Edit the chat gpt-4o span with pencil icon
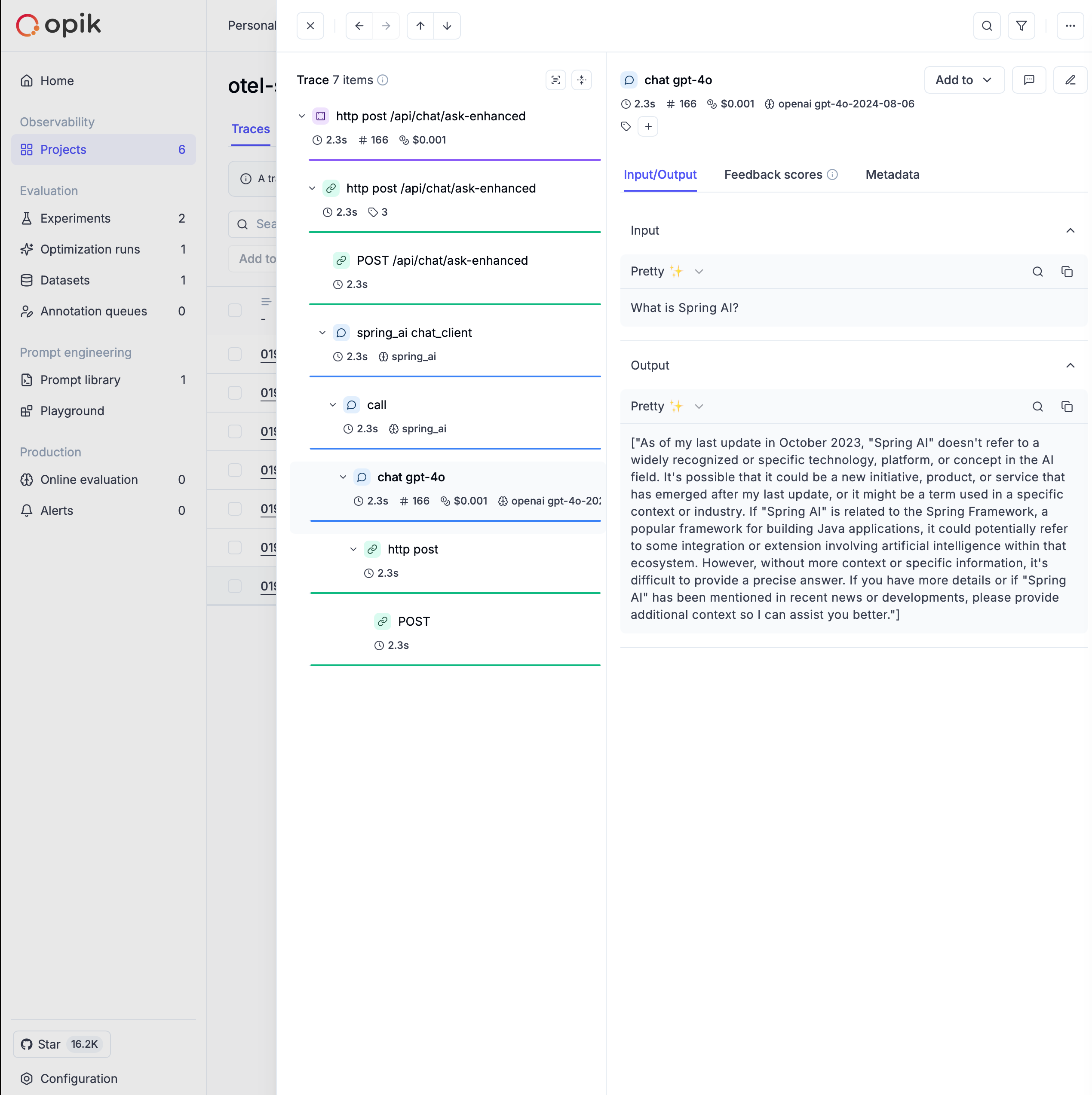 (1071, 80)
